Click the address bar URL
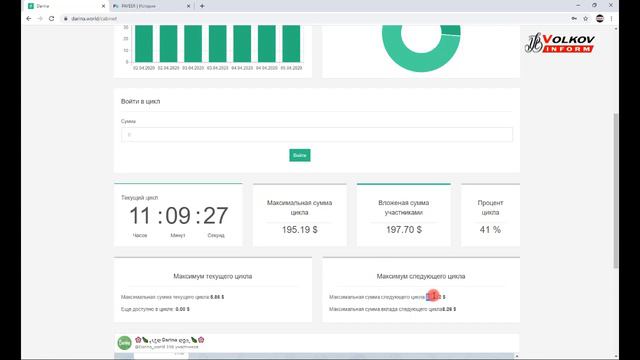 pos(94,19)
